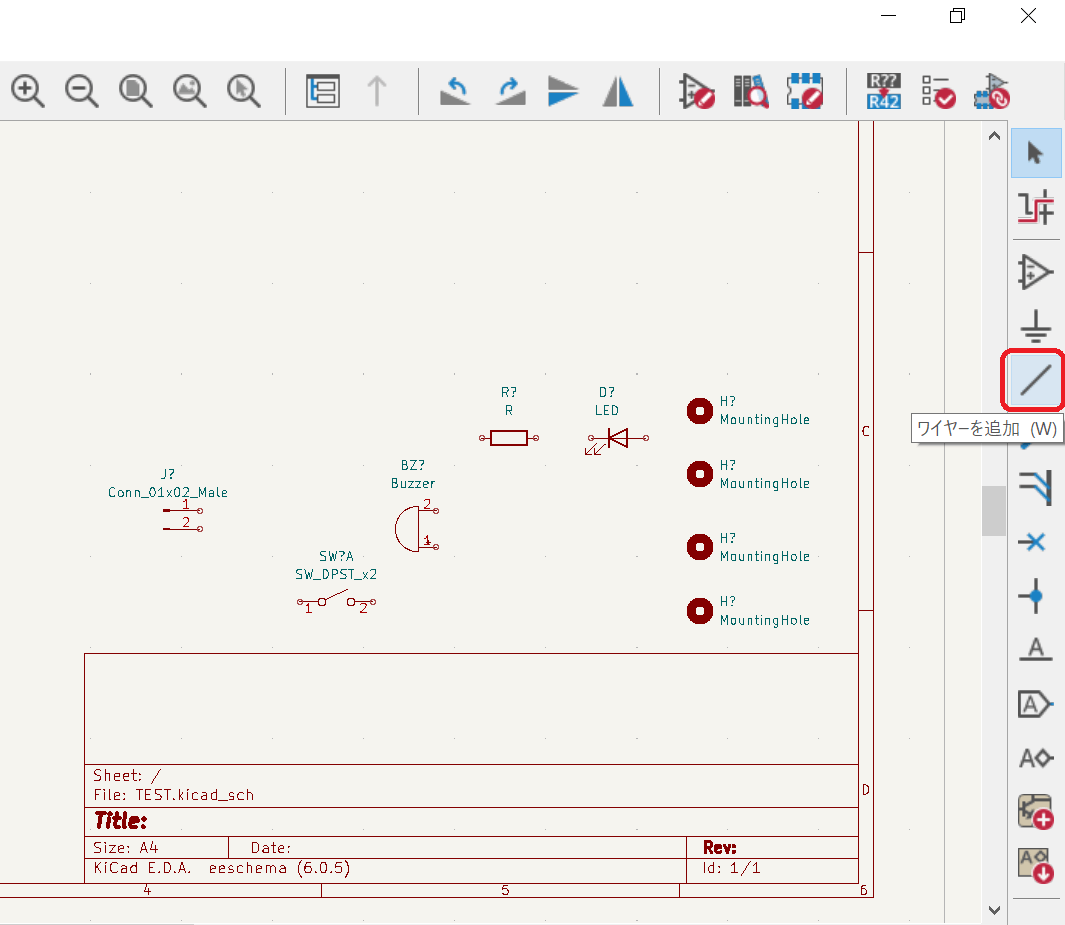
Task: Click the KiCad E.D.A. eeschema (6.0.5) text
Action: pyautogui.click(x=221, y=868)
